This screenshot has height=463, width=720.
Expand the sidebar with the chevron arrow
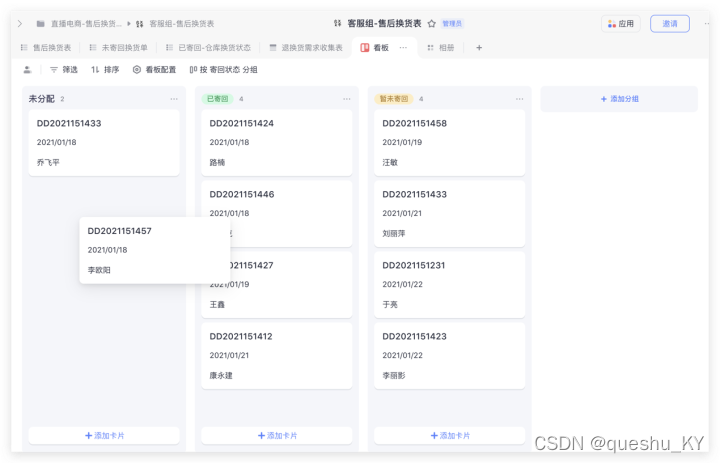(x=20, y=23)
